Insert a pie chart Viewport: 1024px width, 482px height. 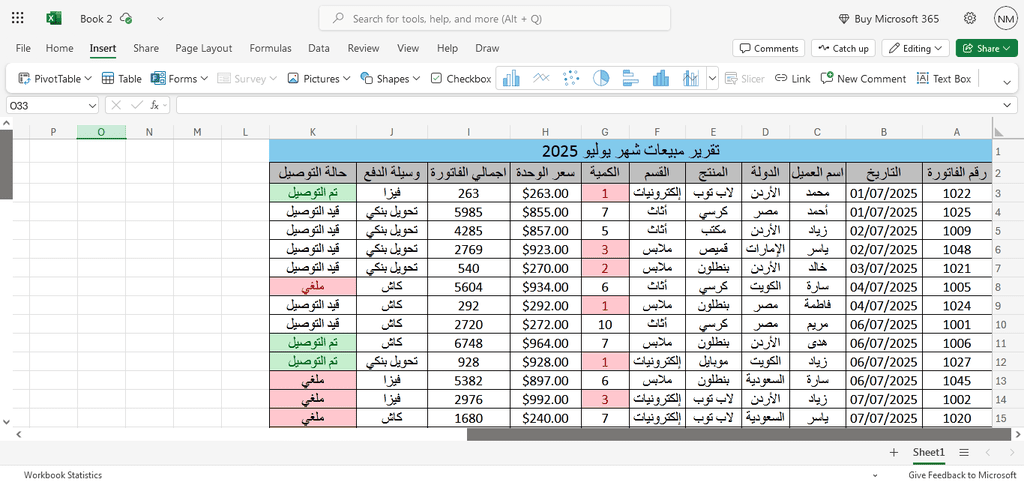[x=601, y=78]
